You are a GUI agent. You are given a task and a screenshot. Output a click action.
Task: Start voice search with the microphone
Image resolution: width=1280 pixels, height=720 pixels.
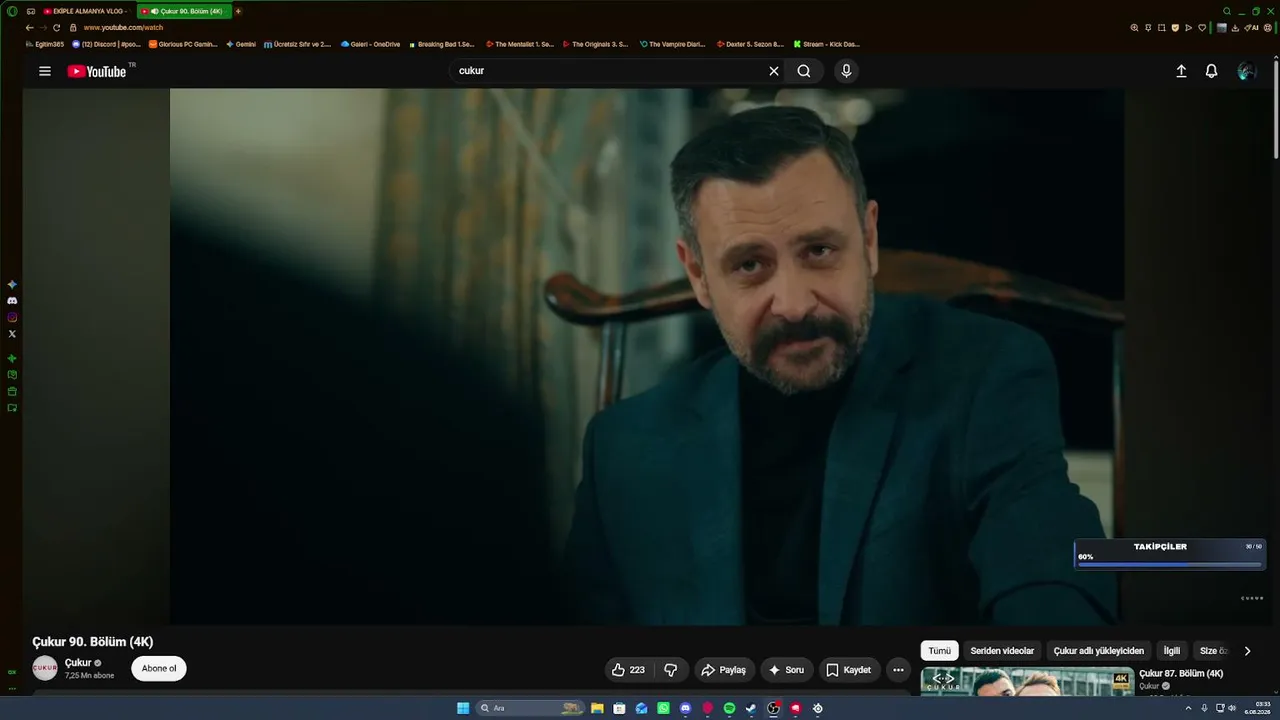[846, 71]
